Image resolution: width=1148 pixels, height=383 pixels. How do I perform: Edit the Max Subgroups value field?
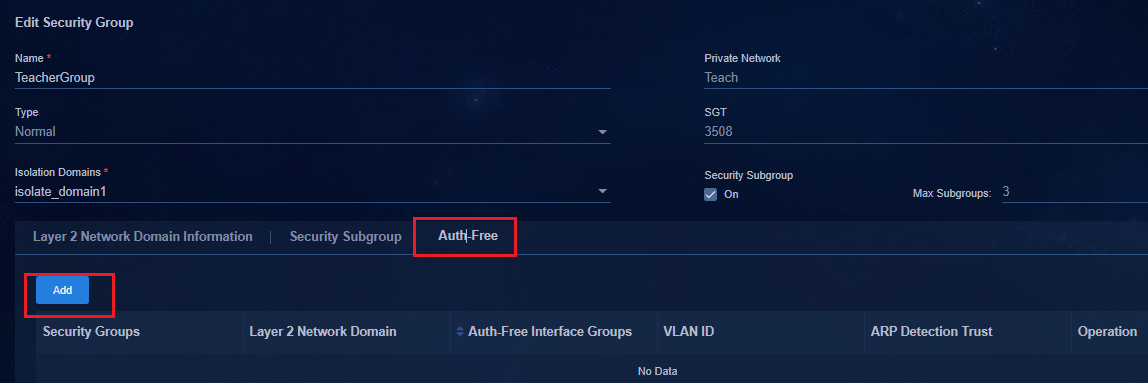[1075, 193]
